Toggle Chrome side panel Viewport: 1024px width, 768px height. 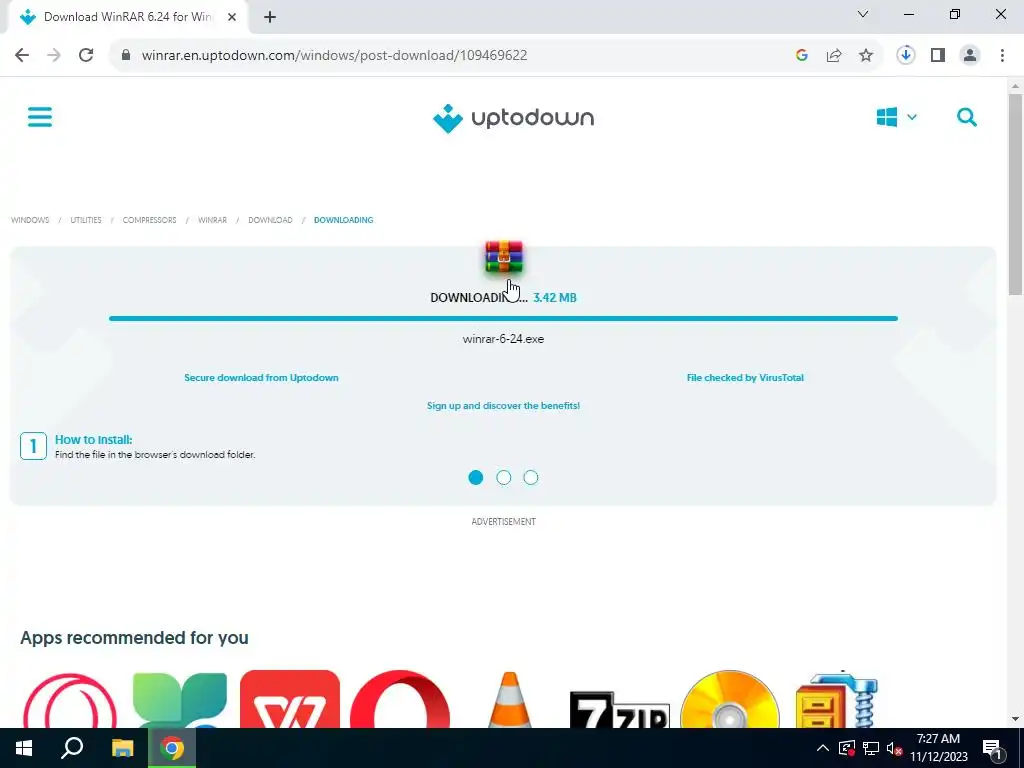[938, 56]
